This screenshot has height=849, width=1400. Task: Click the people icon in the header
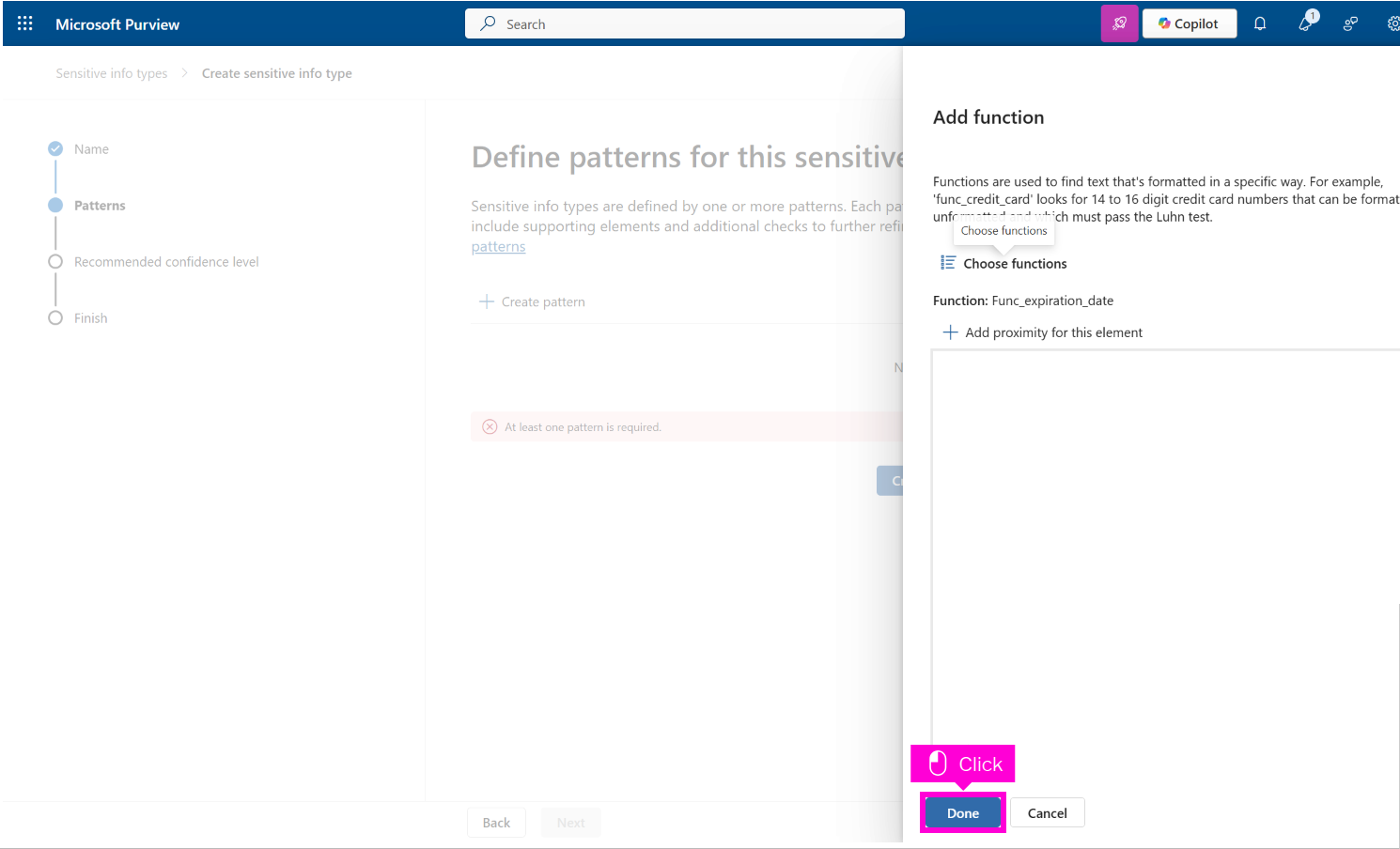tap(1350, 23)
